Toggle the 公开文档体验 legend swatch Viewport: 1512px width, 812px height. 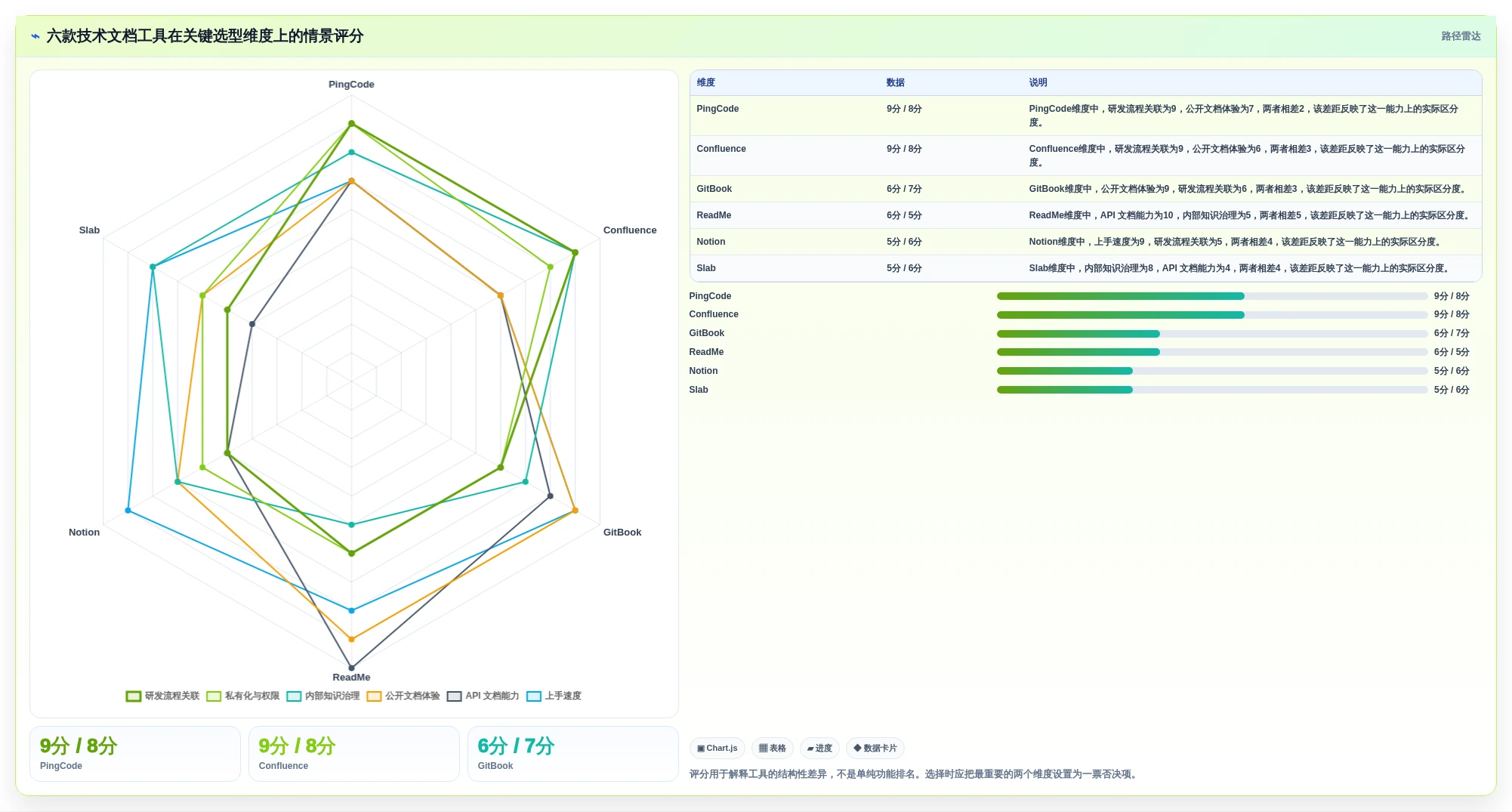coord(374,696)
